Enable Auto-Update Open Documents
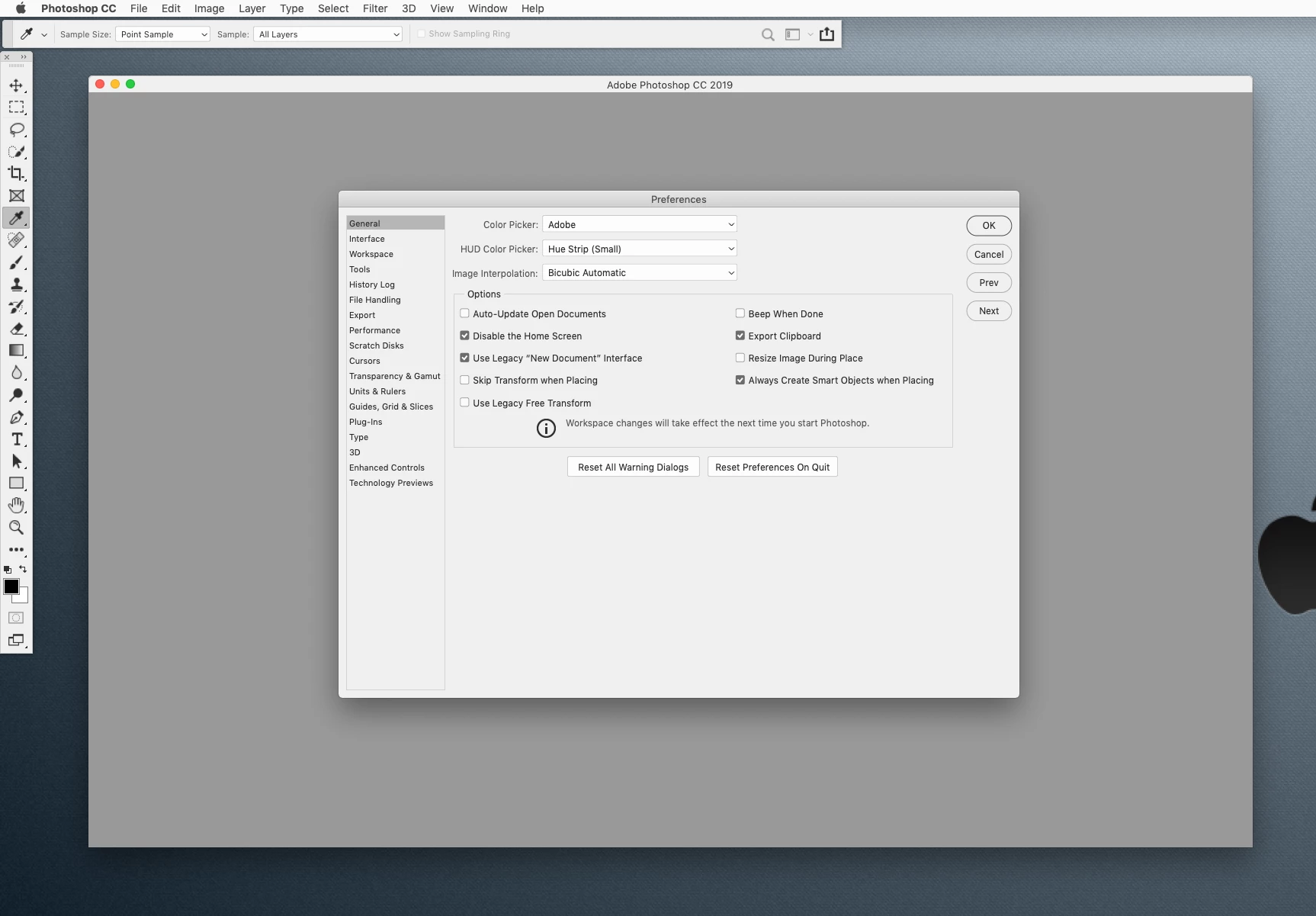Viewport: 1316px width, 916px height. click(x=464, y=313)
